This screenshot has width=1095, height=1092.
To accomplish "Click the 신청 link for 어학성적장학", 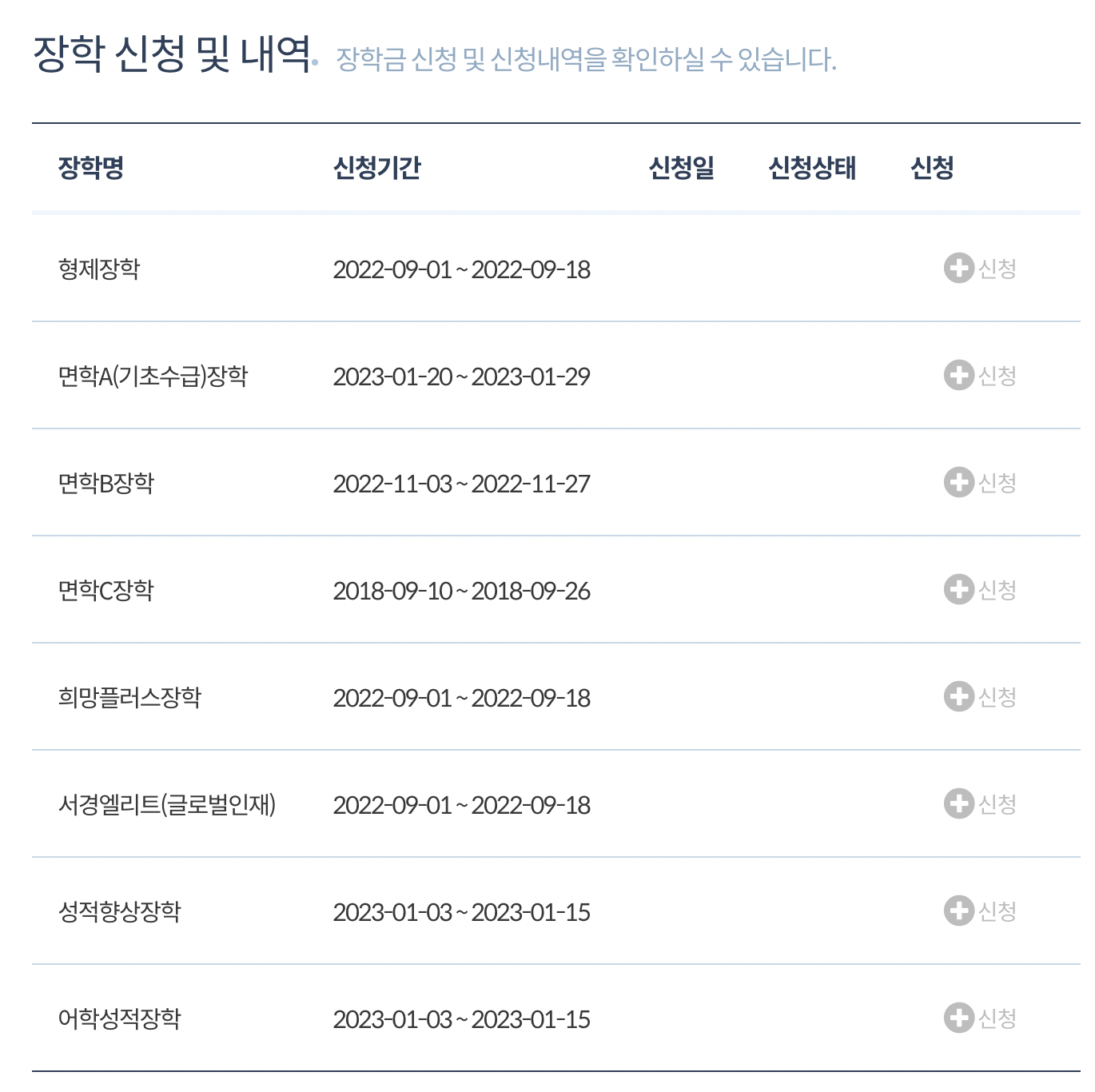I will [x=997, y=1019].
